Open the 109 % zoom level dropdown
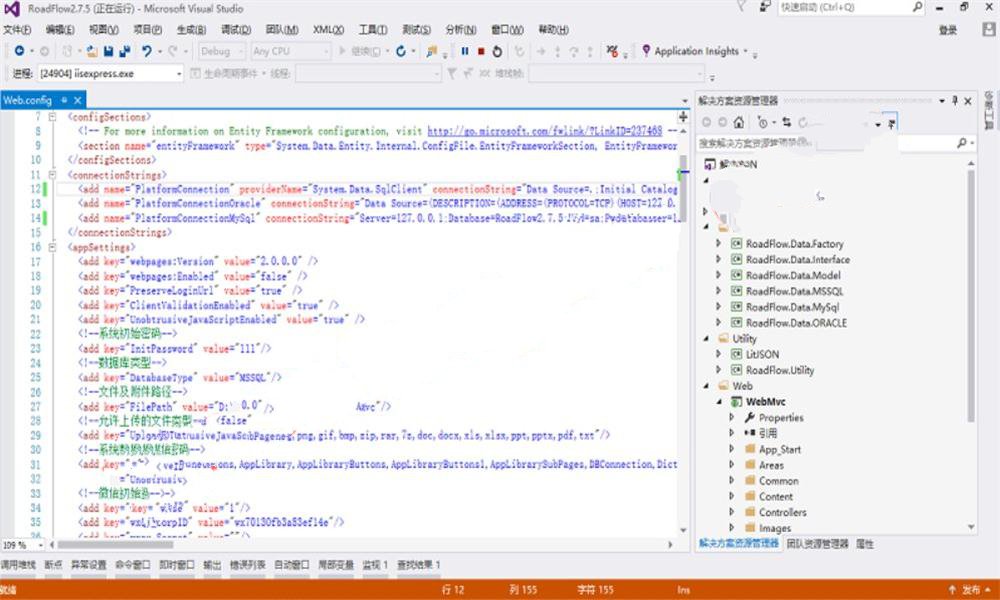This screenshot has height=600, width=1000. pyautogui.click(x=41, y=545)
